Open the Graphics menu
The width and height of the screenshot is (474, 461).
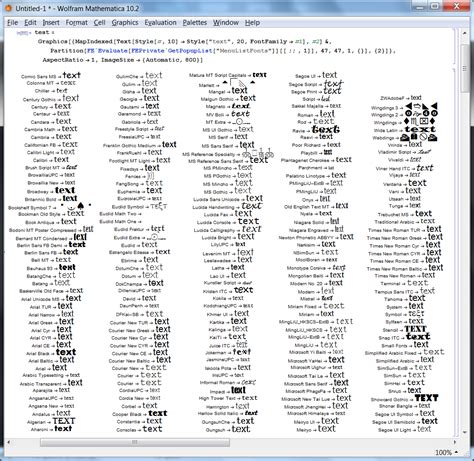[125, 23]
